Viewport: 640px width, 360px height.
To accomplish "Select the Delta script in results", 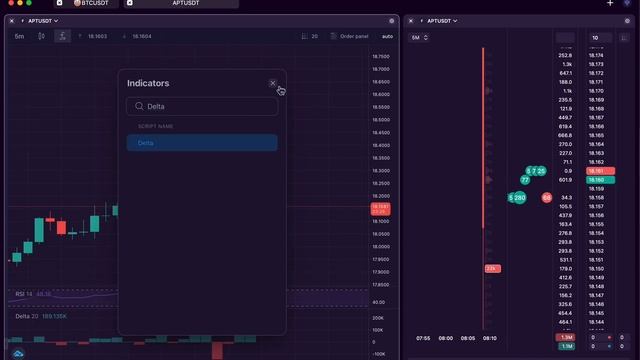I will pyautogui.click(x=202, y=143).
